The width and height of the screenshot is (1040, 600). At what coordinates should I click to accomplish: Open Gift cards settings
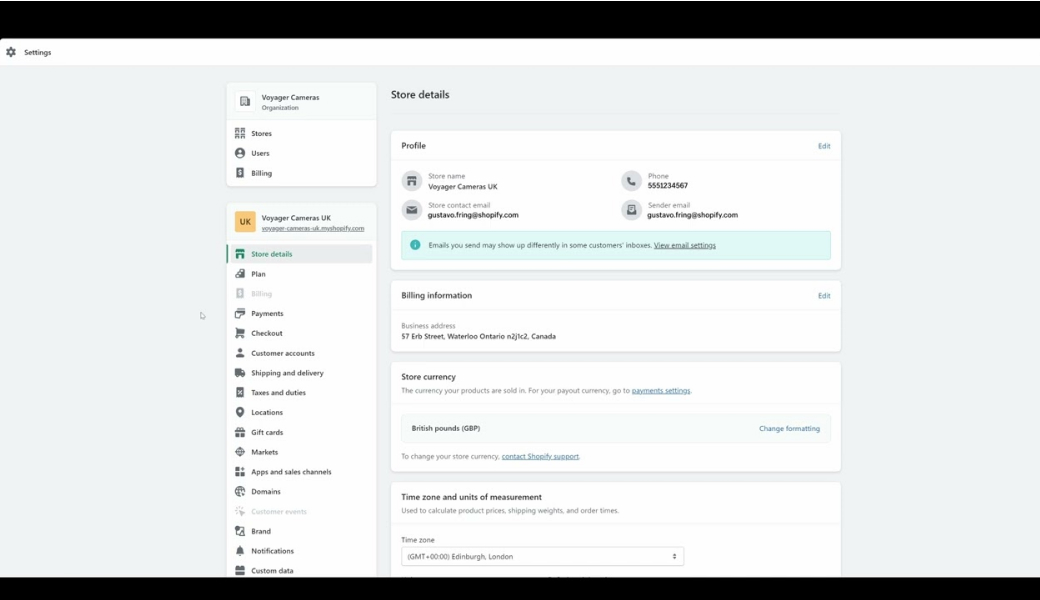tap(267, 432)
